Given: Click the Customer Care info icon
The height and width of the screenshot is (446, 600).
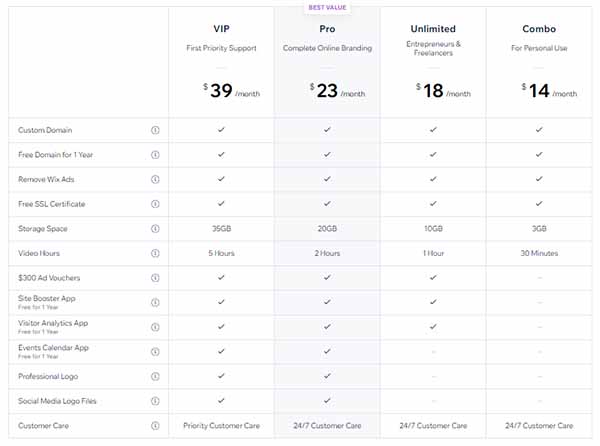Looking at the screenshot, I should coord(155,426).
